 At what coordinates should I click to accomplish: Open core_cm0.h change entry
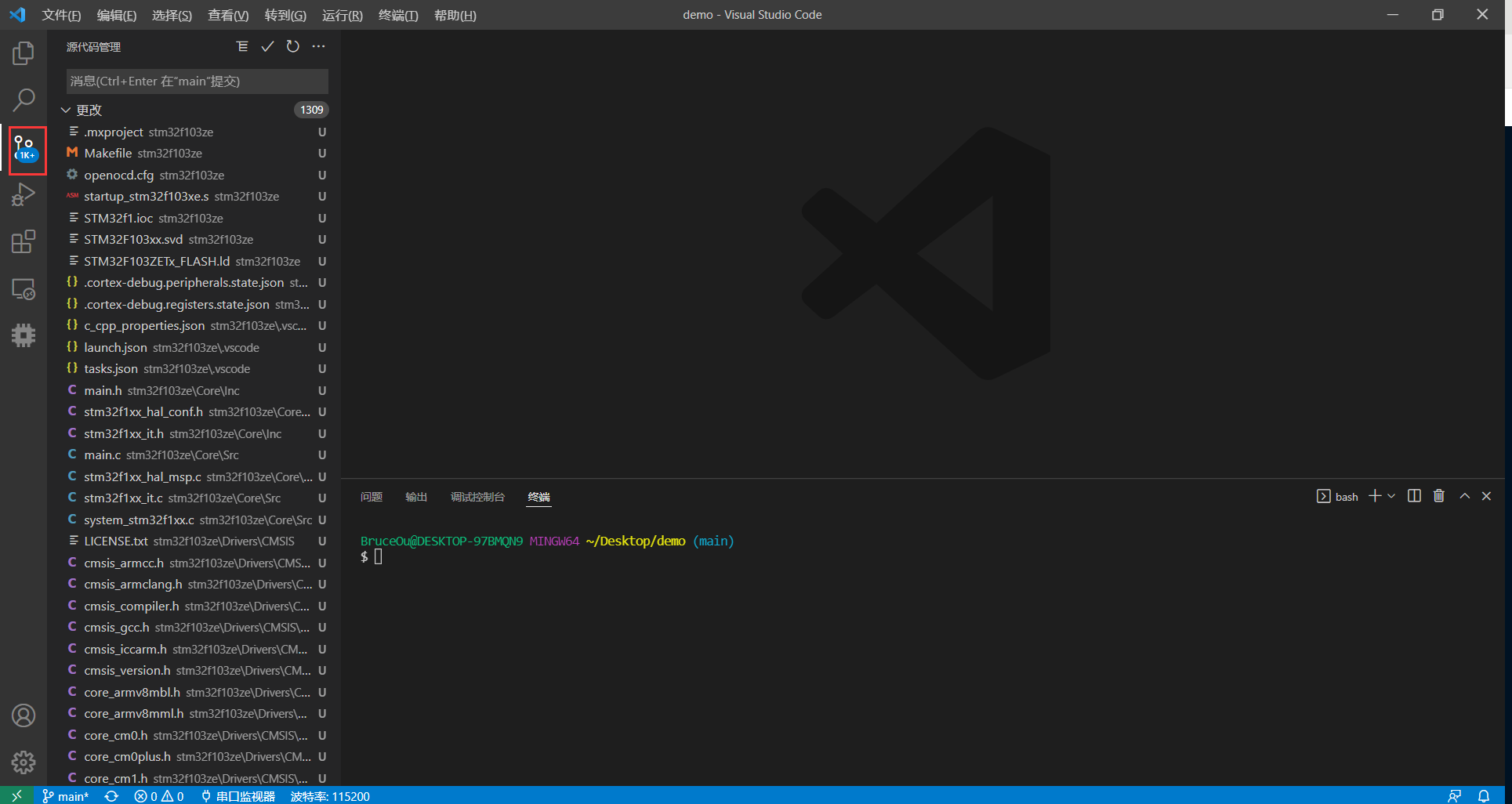pos(194,735)
